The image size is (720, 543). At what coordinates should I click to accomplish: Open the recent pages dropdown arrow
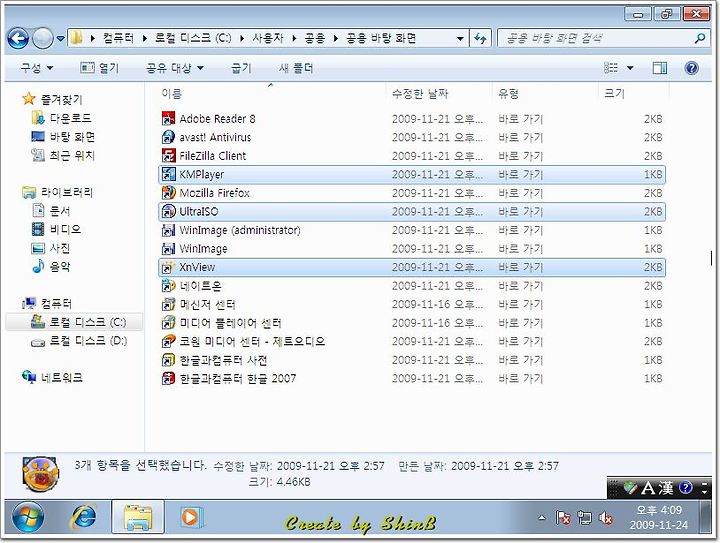click(60, 39)
